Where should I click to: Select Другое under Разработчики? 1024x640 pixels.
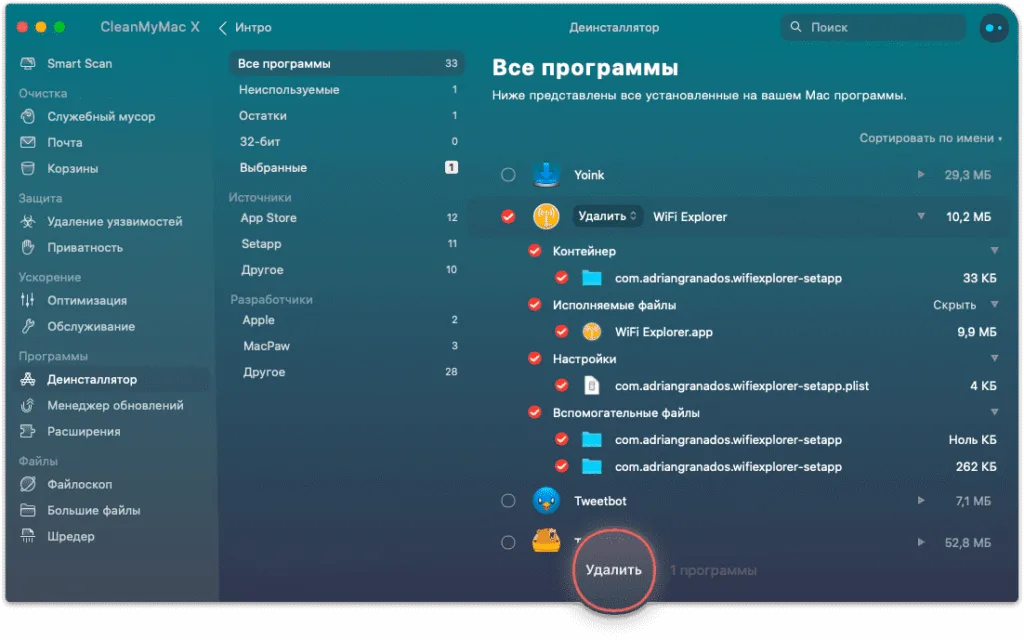pyautogui.click(x=347, y=372)
